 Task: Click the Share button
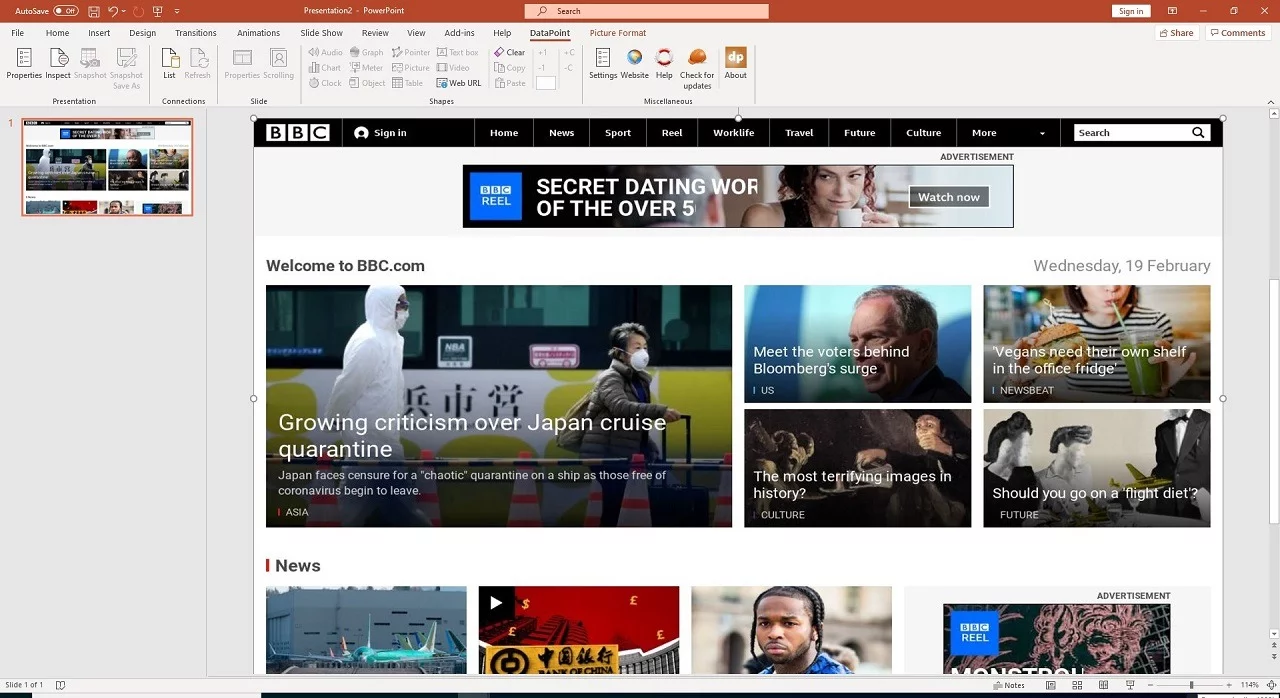point(1176,33)
